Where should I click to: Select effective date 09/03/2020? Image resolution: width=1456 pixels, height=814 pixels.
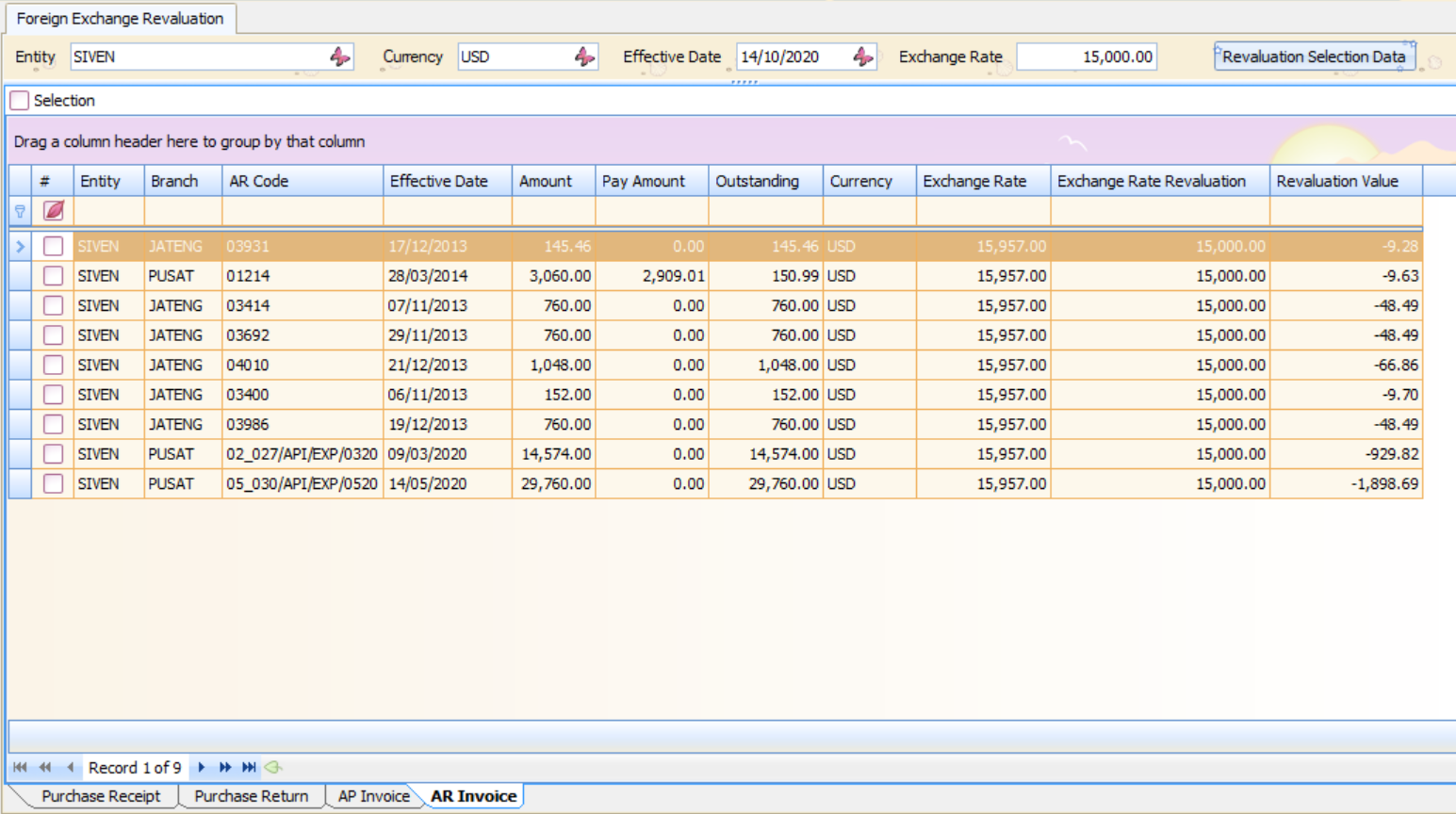point(448,454)
